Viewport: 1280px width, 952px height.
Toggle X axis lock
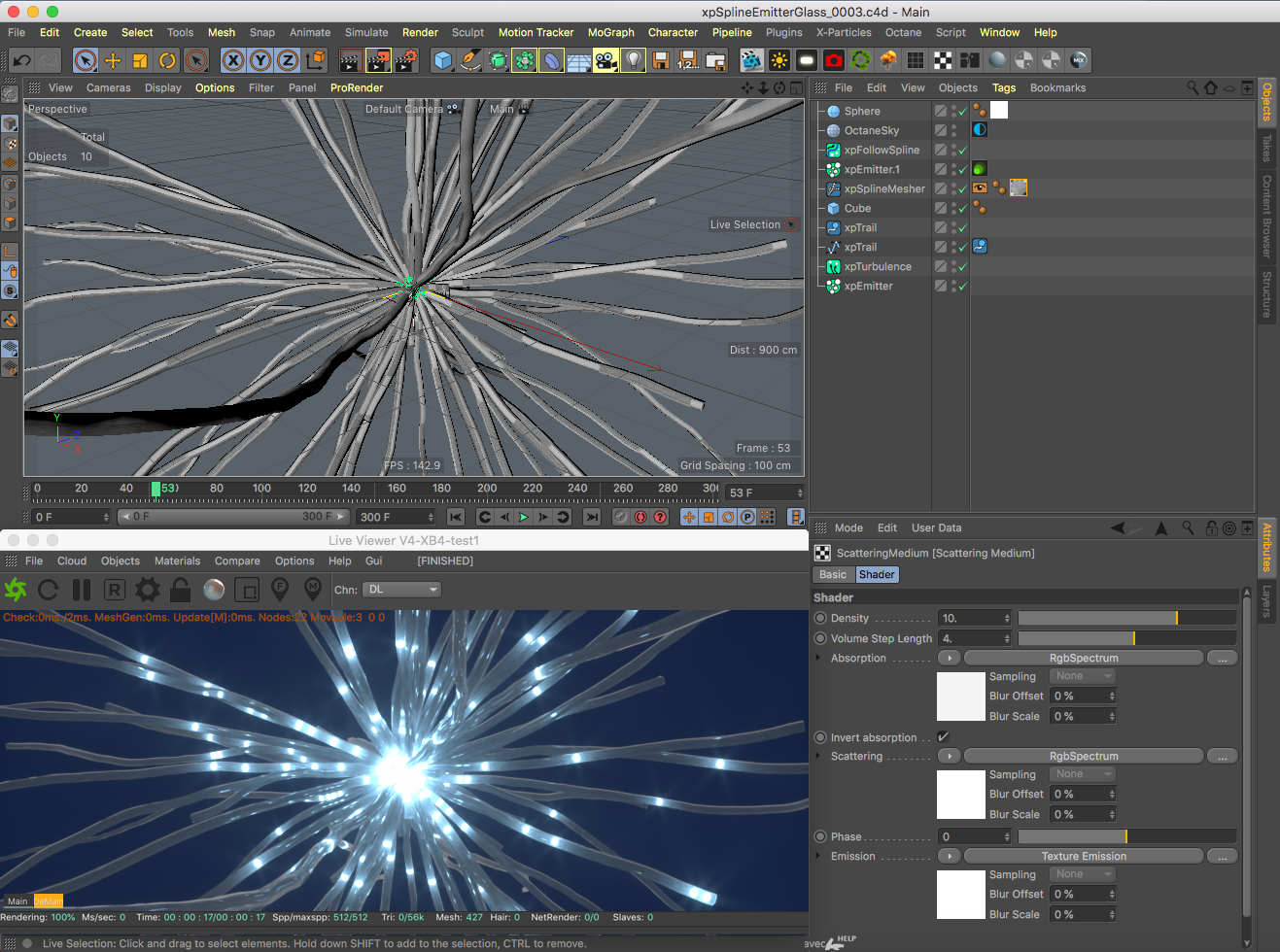tap(233, 60)
